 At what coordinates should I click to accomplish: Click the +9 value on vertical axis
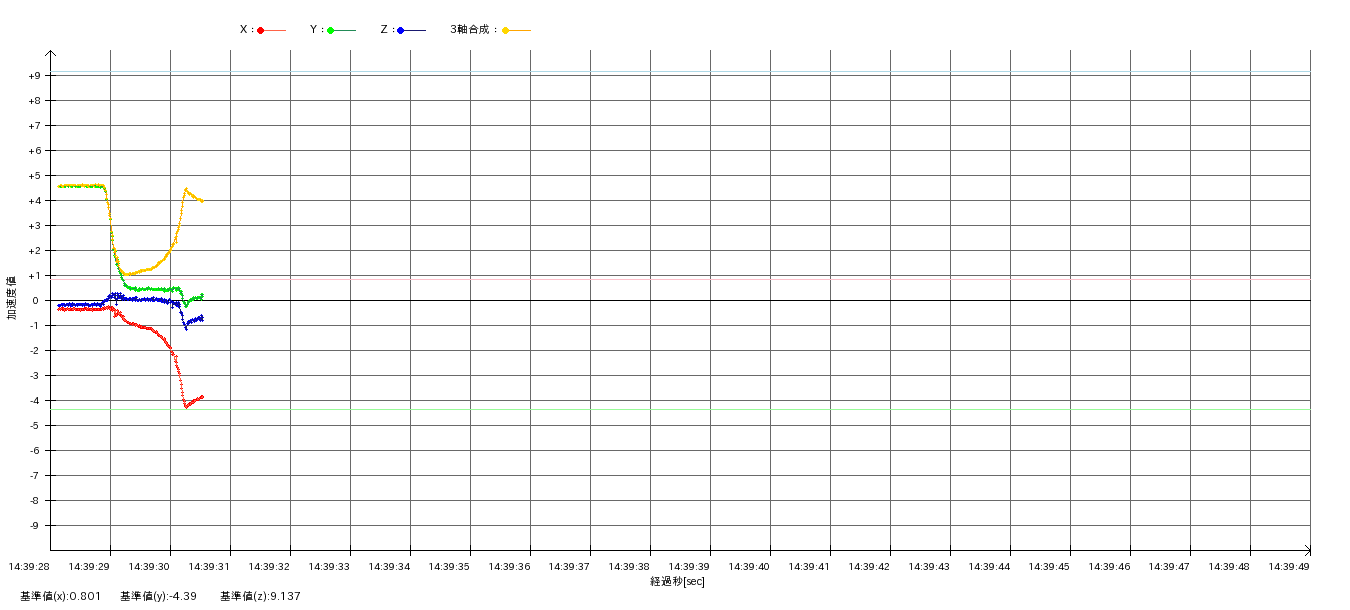(x=34, y=76)
